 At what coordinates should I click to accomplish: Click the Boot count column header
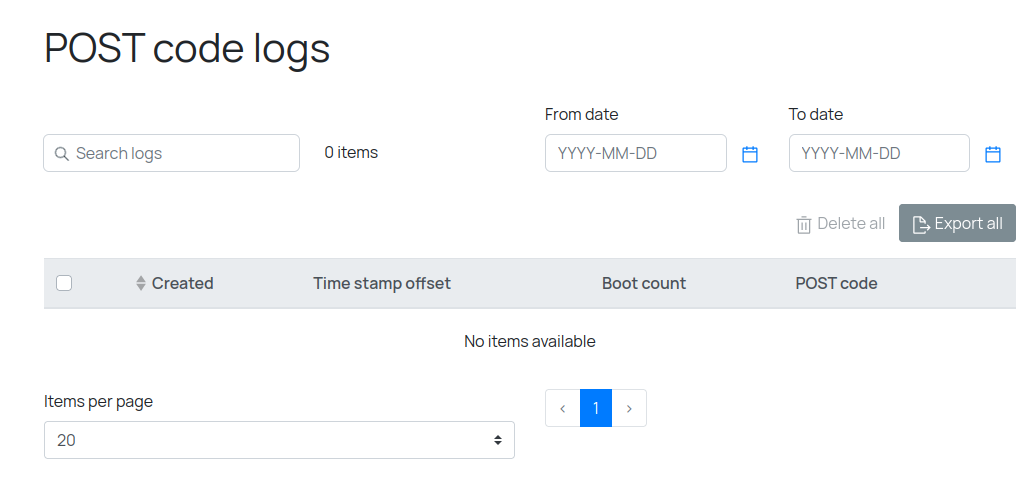(x=644, y=284)
